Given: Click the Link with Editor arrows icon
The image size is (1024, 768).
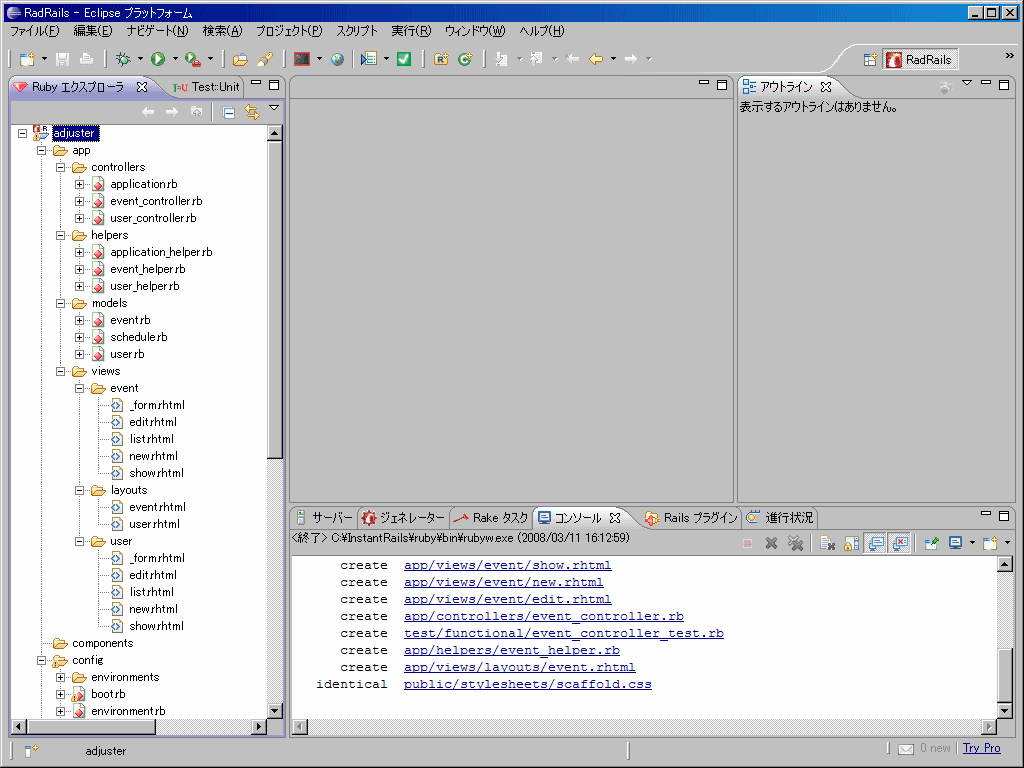Looking at the screenshot, I should point(252,112).
